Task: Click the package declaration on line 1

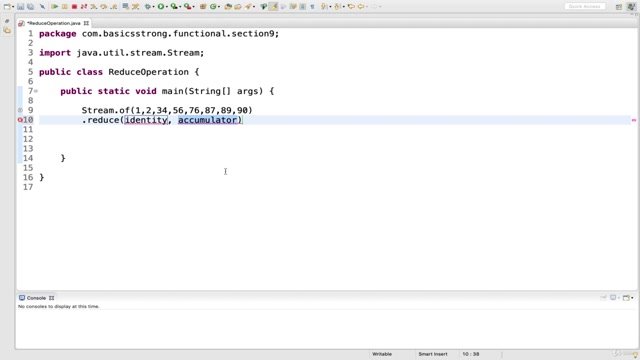Action: pos(159,33)
